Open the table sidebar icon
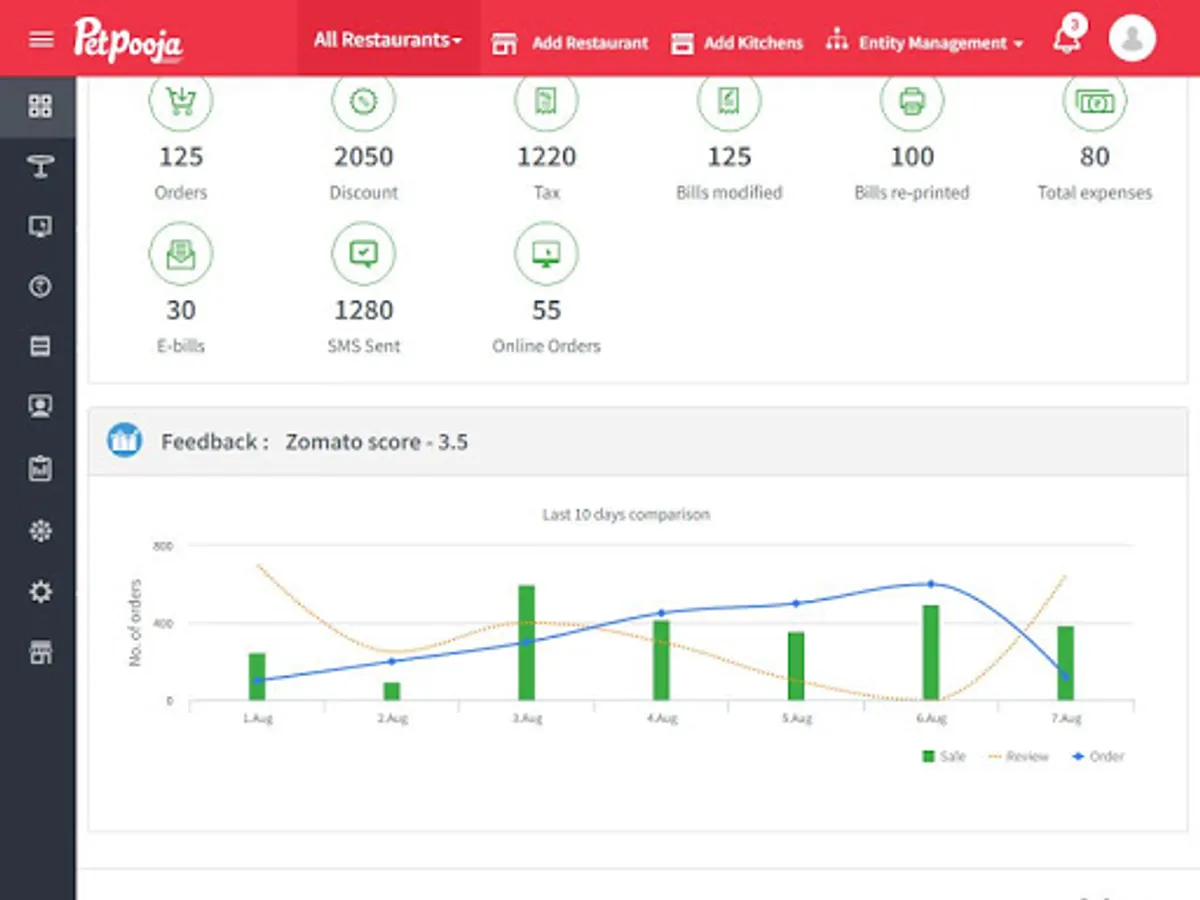The image size is (1200, 900). (x=40, y=166)
